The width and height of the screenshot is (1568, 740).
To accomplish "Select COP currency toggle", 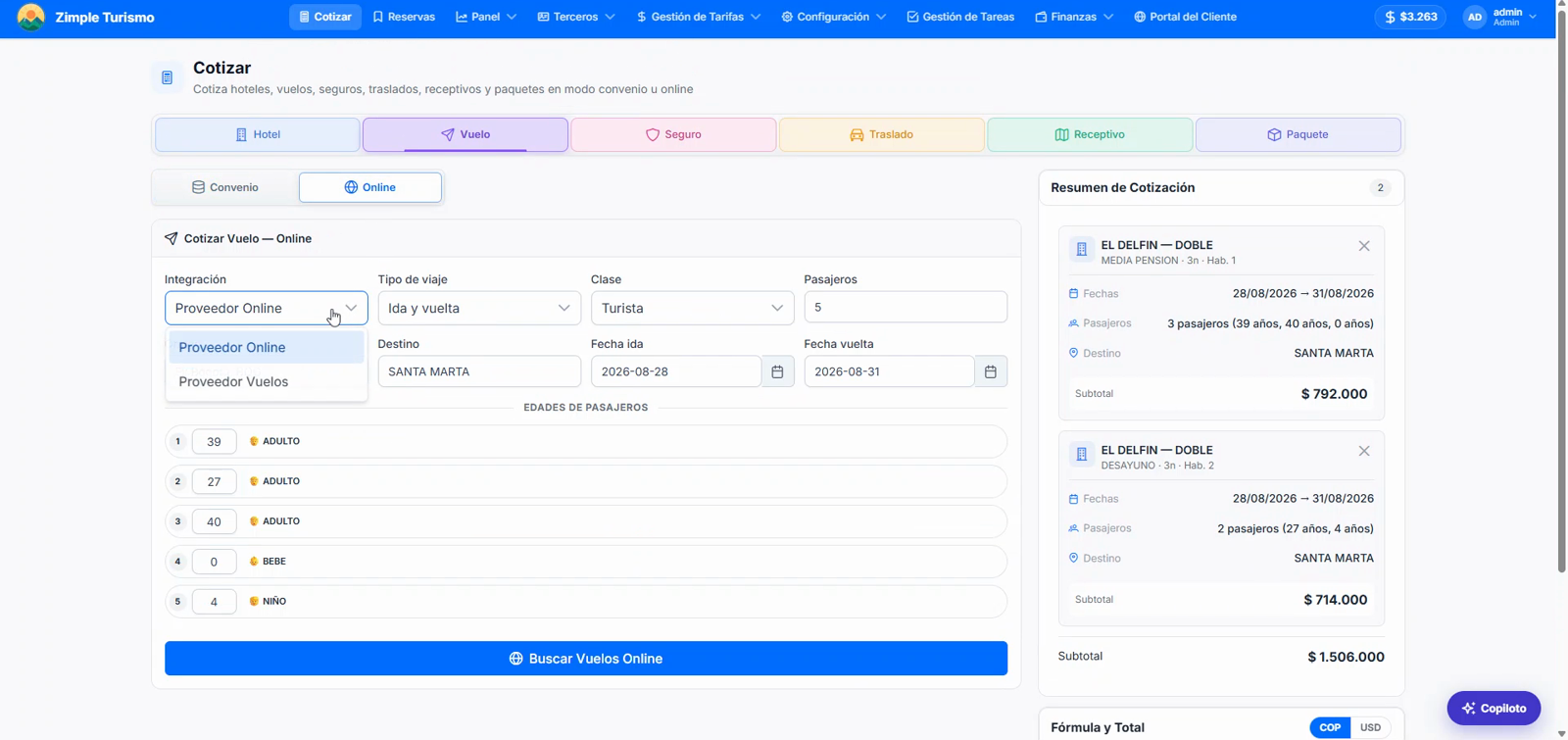I will (1330, 727).
